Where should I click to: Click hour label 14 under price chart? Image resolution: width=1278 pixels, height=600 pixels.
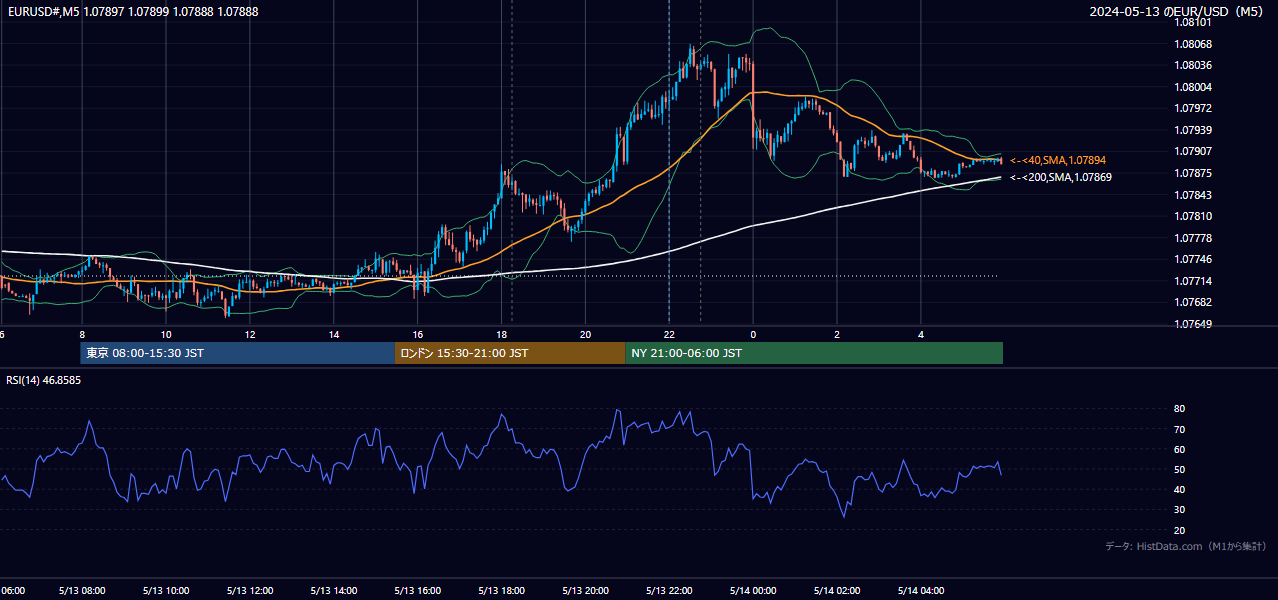[x=334, y=334]
